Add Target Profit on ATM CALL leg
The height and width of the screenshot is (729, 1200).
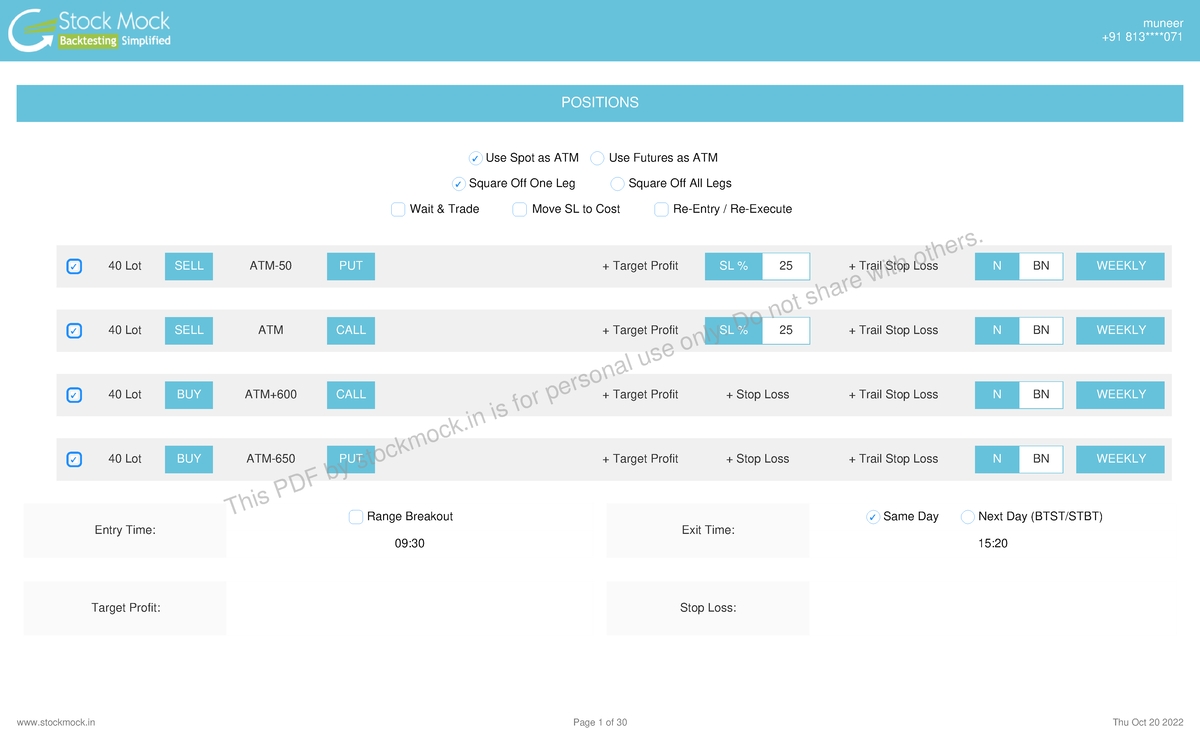point(640,330)
